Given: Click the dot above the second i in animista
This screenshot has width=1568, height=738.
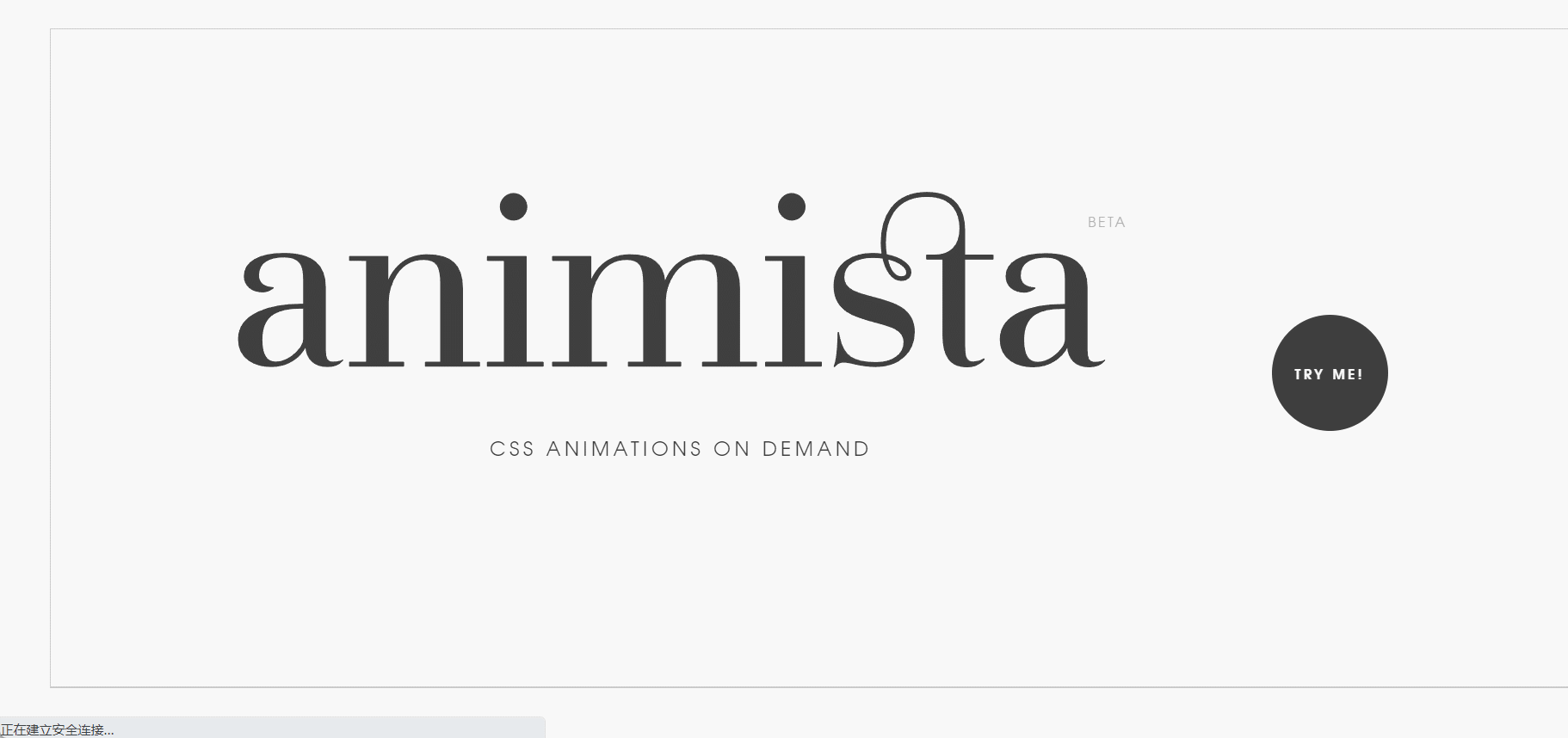Looking at the screenshot, I should pyautogui.click(x=792, y=206).
